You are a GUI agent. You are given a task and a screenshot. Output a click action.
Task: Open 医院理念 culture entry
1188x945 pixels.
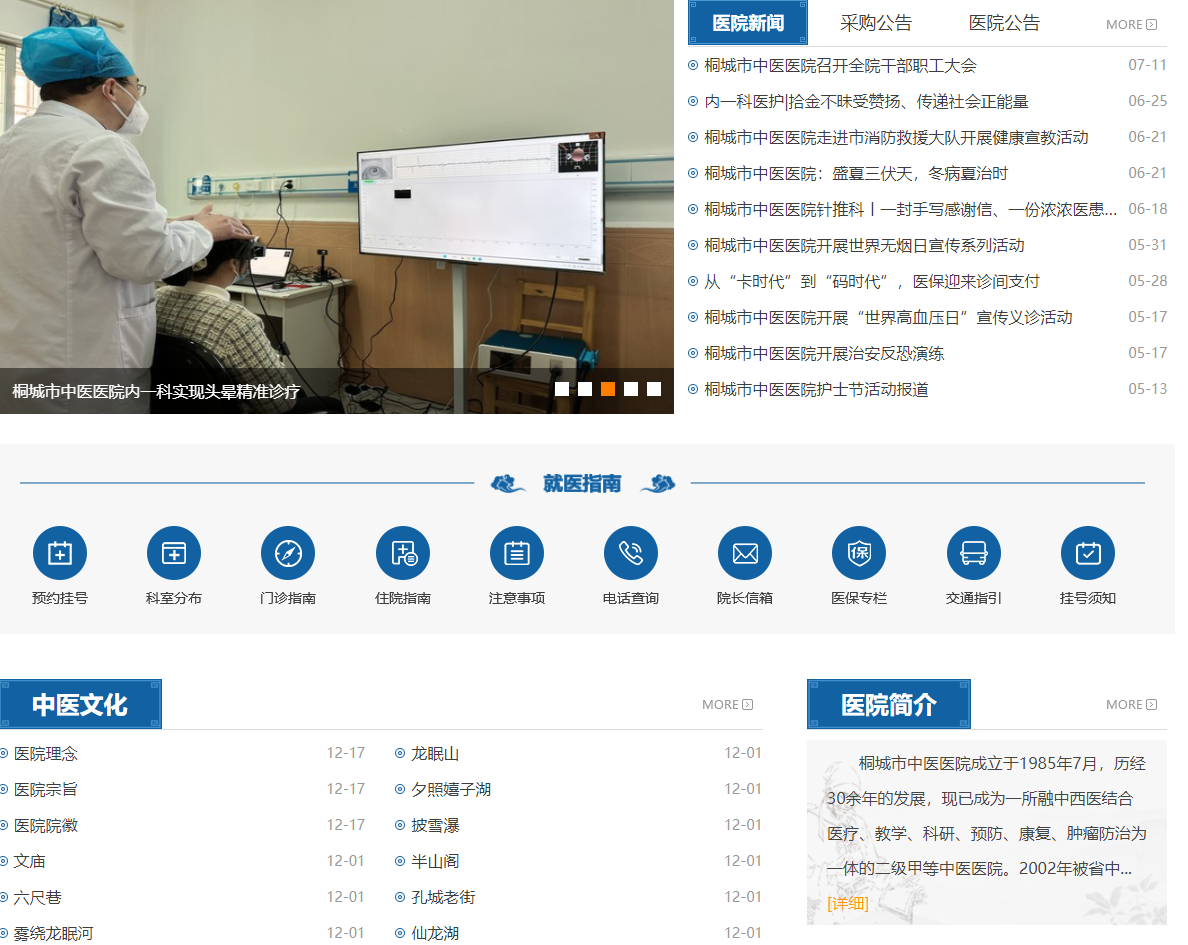[x=45, y=753]
